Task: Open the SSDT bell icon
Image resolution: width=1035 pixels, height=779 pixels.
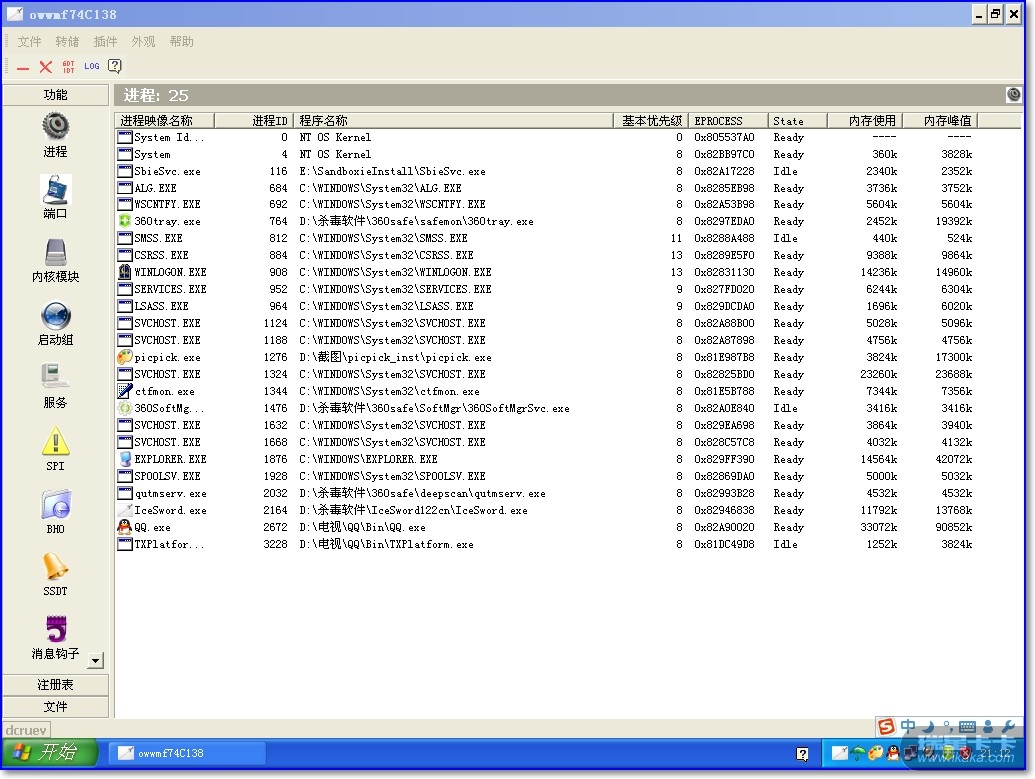Action: tap(55, 566)
